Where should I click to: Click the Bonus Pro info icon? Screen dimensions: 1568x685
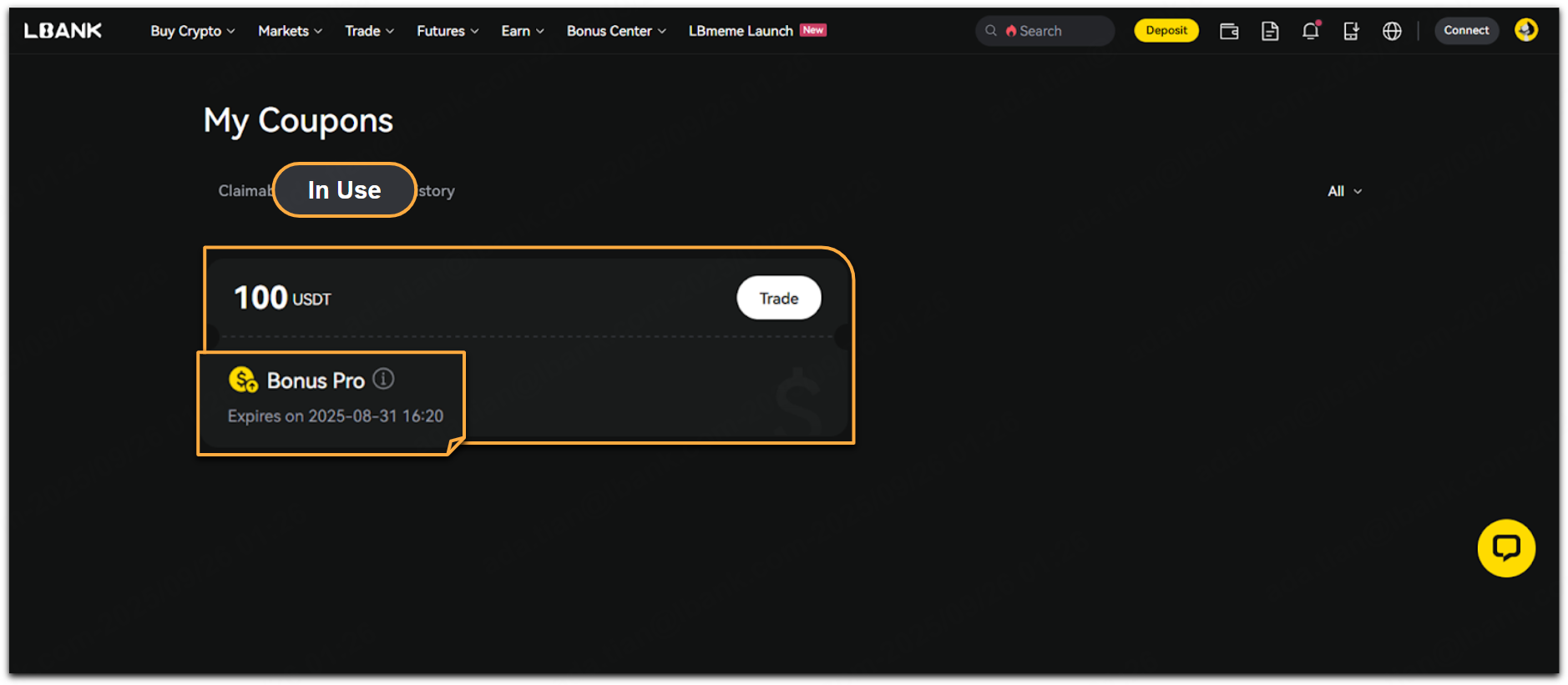tap(383, 379)
